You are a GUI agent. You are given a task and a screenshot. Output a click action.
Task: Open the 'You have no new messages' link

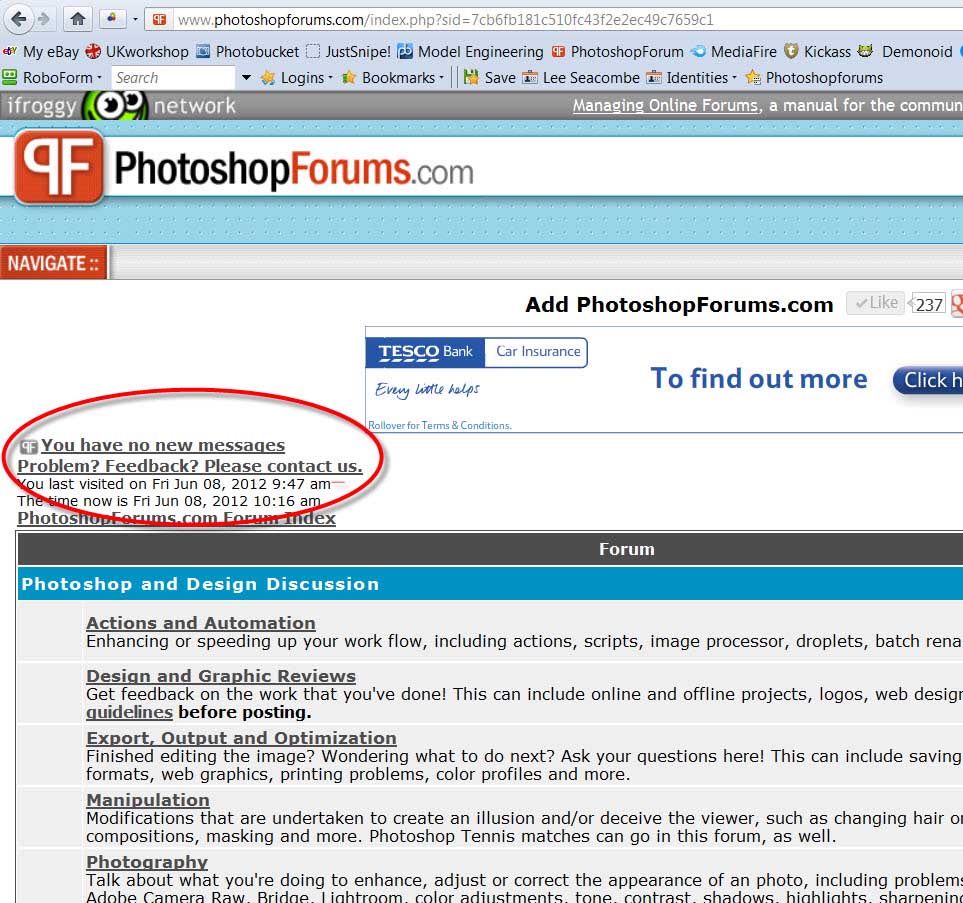point(162,445)
